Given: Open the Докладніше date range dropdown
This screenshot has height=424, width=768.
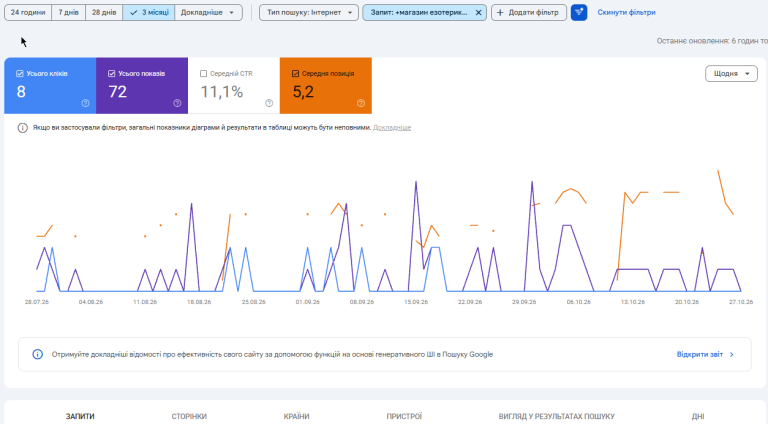Looking at the screenshot, I should coord(208,12).
